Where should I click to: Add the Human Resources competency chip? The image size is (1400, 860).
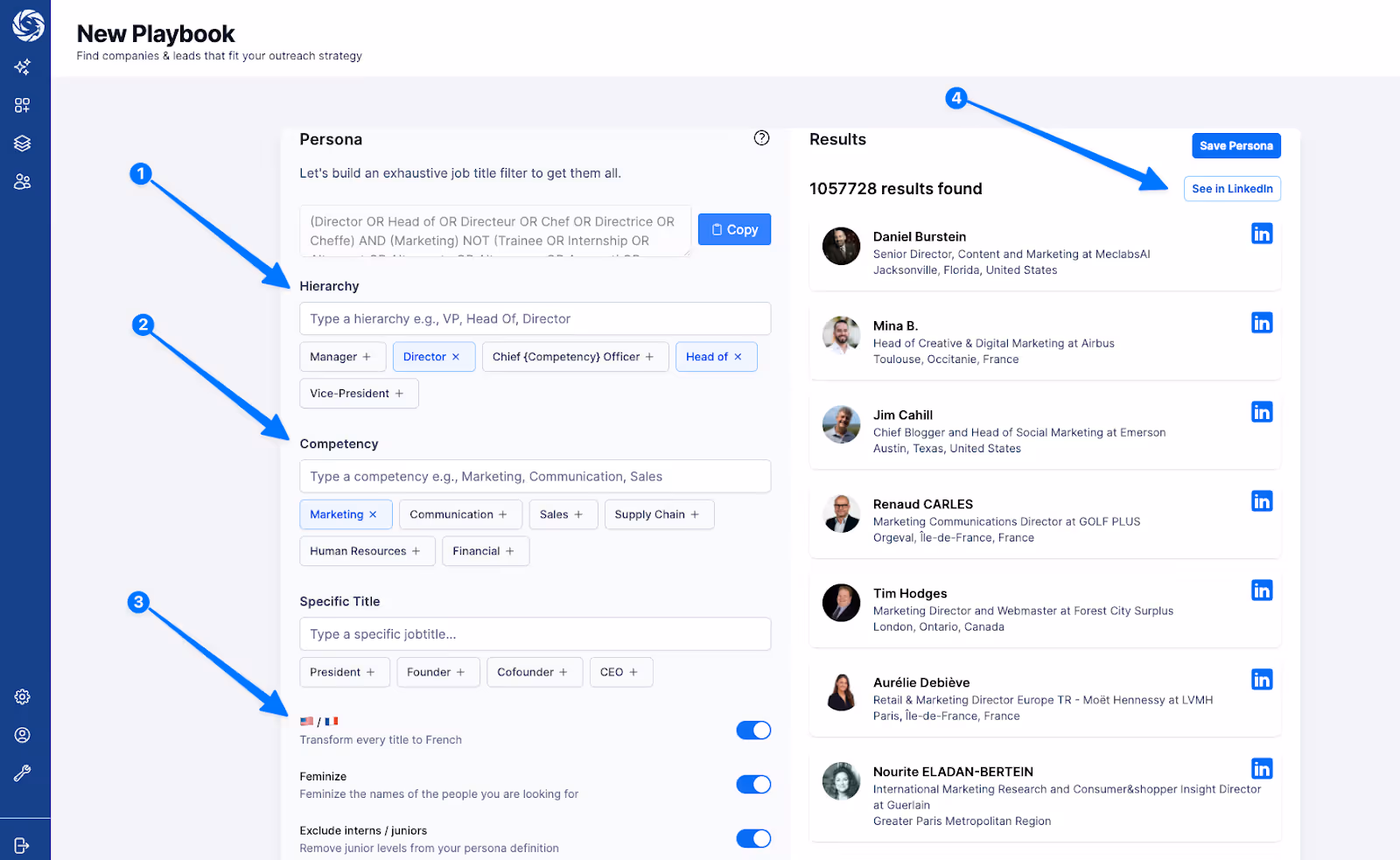pyautogui.click(x=367, y=551)
